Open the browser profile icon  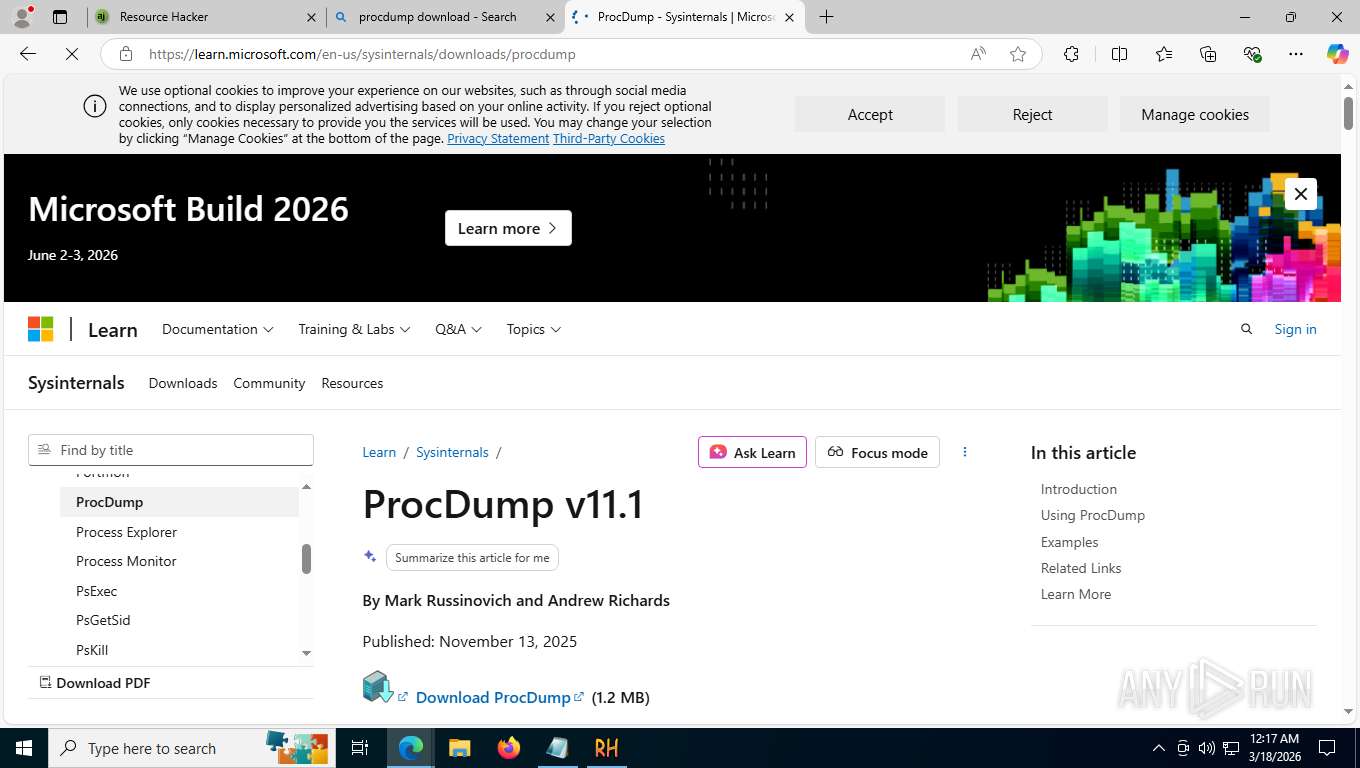pos(21,17)
